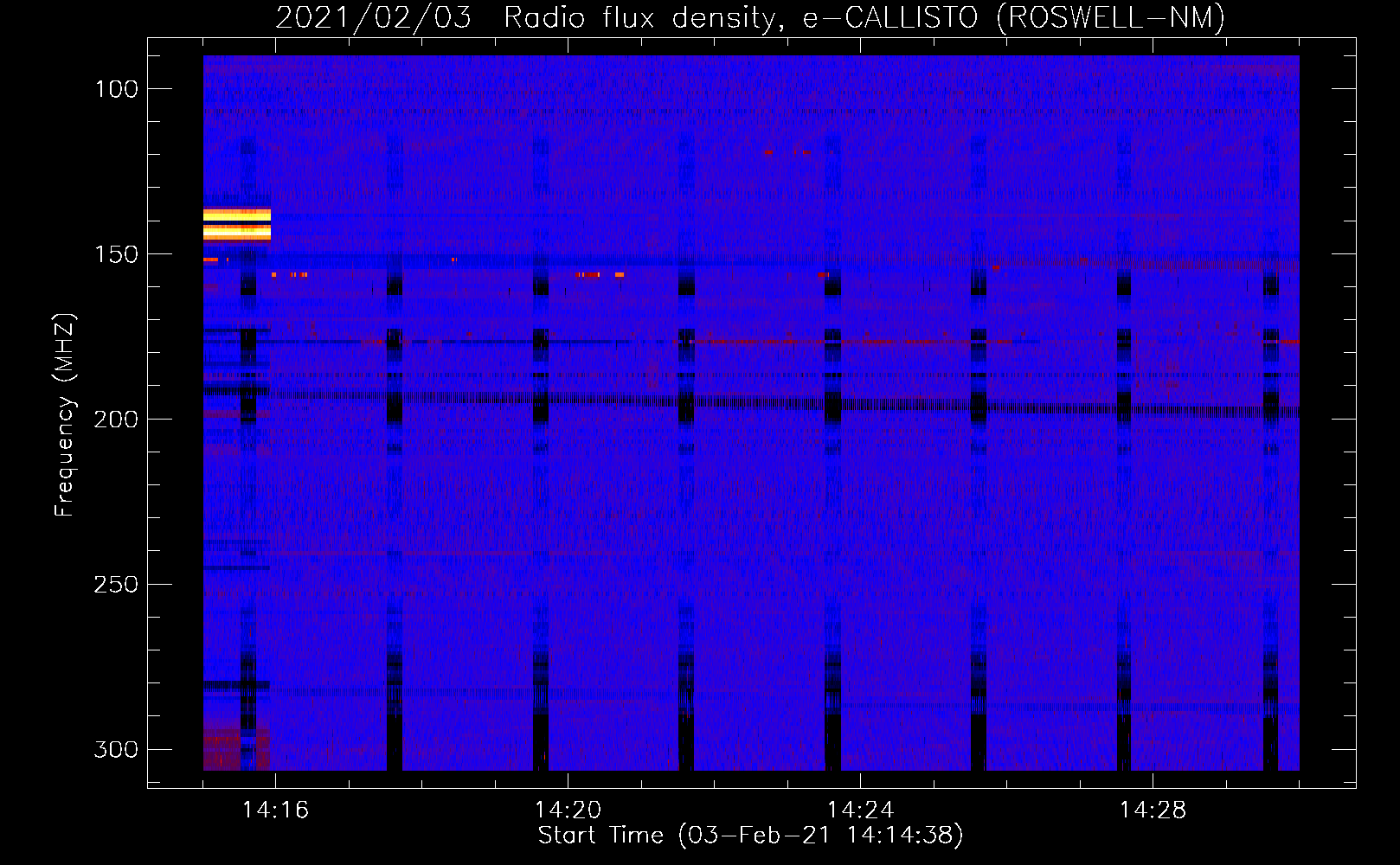Click the '14:28' time tick label
This screenshot has width=1400, height=865.
(1153, 811)
